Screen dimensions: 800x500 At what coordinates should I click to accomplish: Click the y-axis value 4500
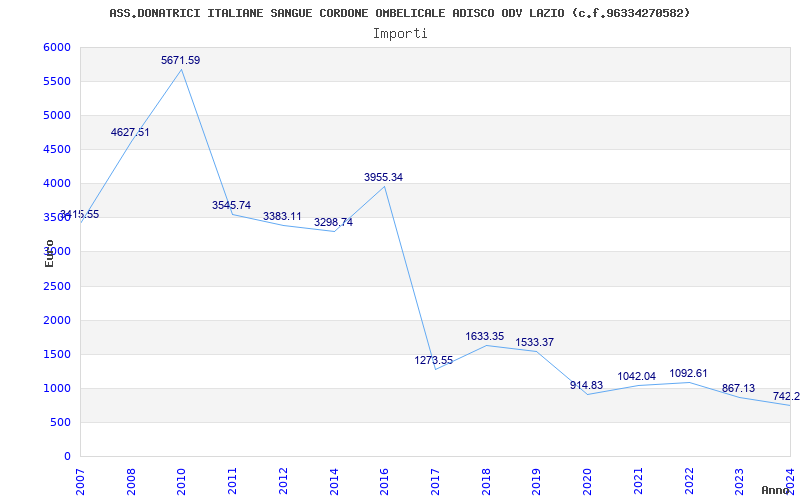[58, 149]
